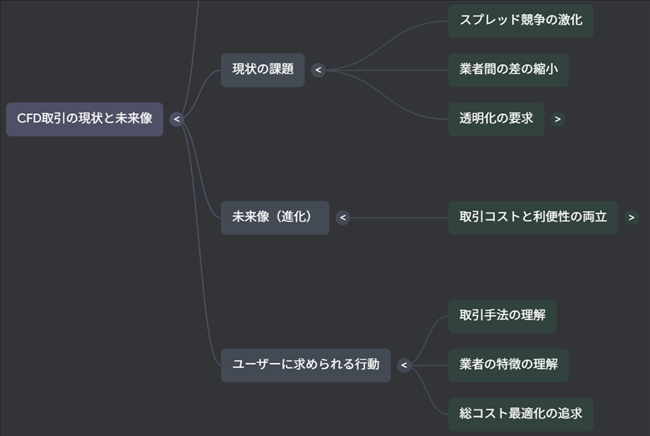Viewport: 650px width, 436px height.
Task: Click the 総コスト最適化の追求 leaf node
Action: pyautogui.click(x=520, y=413)
